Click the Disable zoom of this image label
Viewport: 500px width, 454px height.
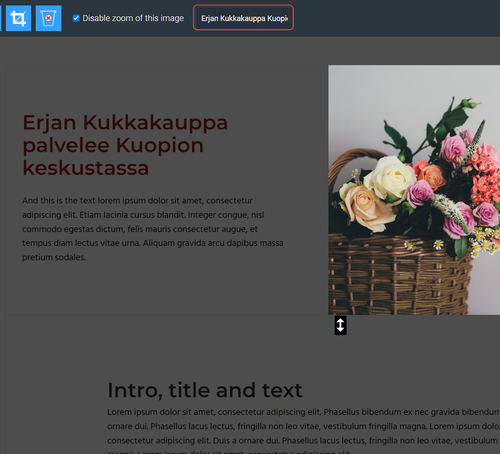tap(133, 18)
